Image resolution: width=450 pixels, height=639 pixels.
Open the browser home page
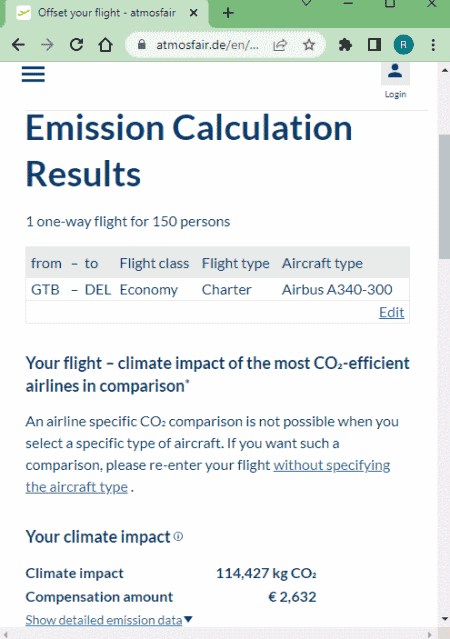(106, 44)
